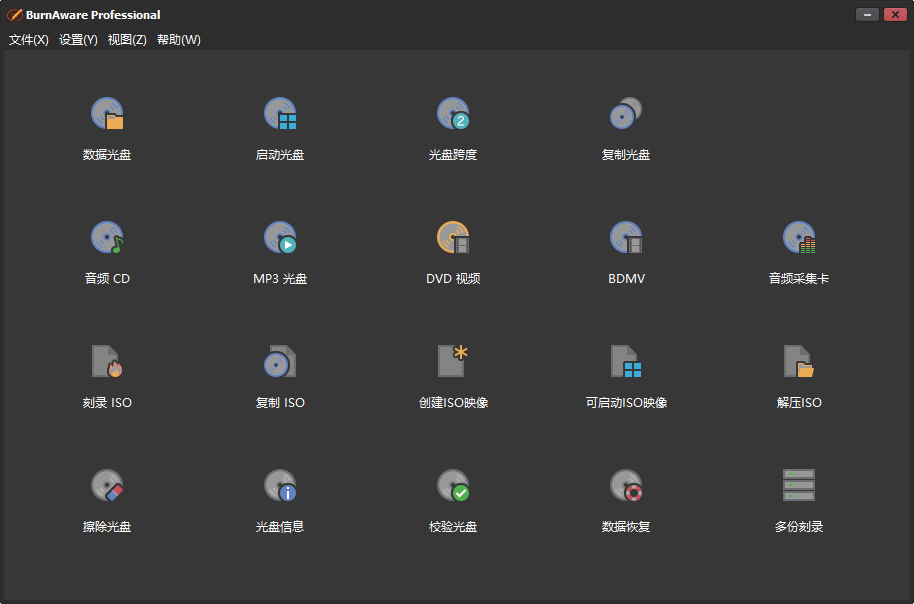The image size is (914, 604).
Task: Open the 音频 CD audio disc tool
Action: 107,239
